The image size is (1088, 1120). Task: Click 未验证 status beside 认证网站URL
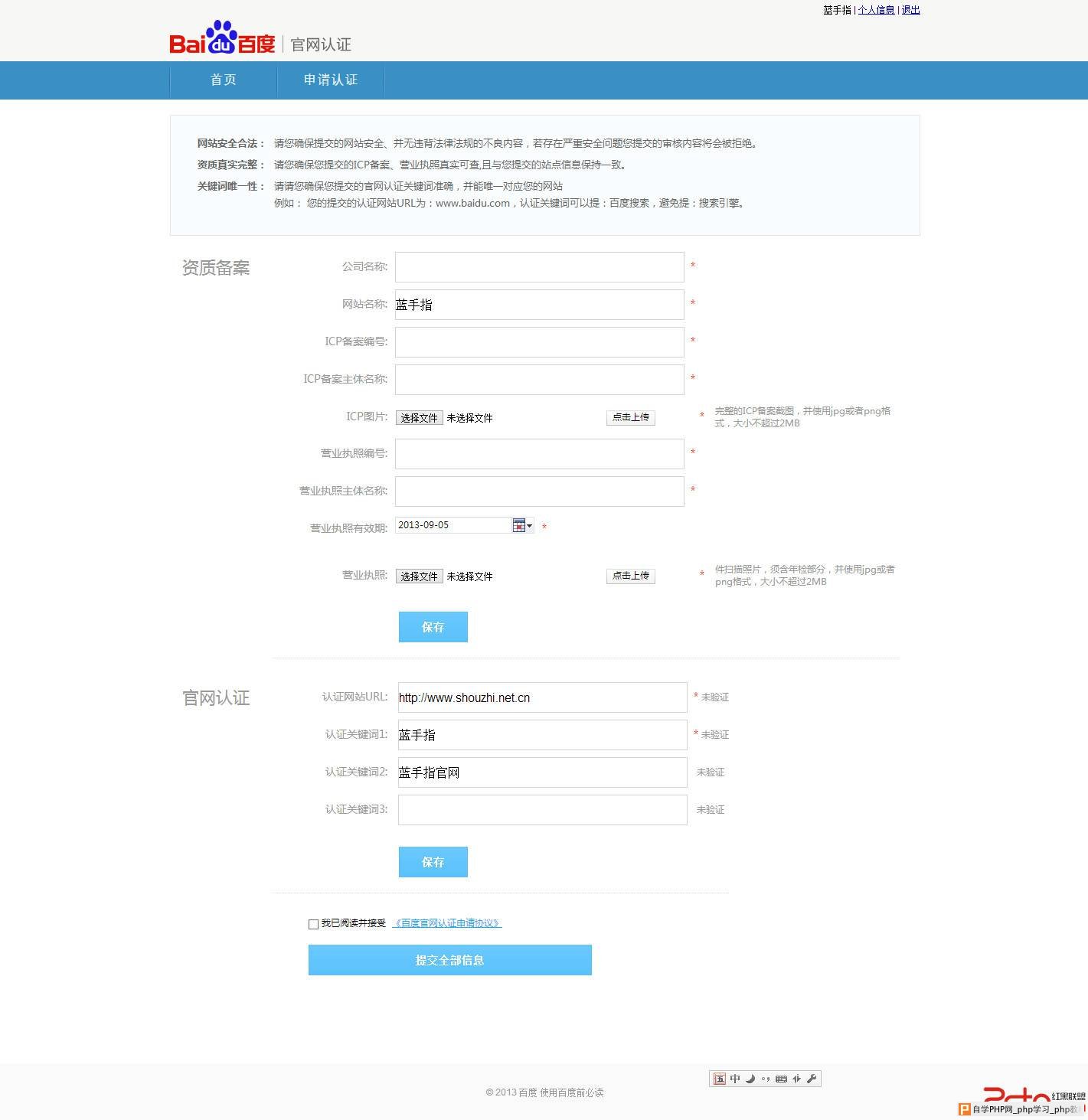click(x=715, y=697)
